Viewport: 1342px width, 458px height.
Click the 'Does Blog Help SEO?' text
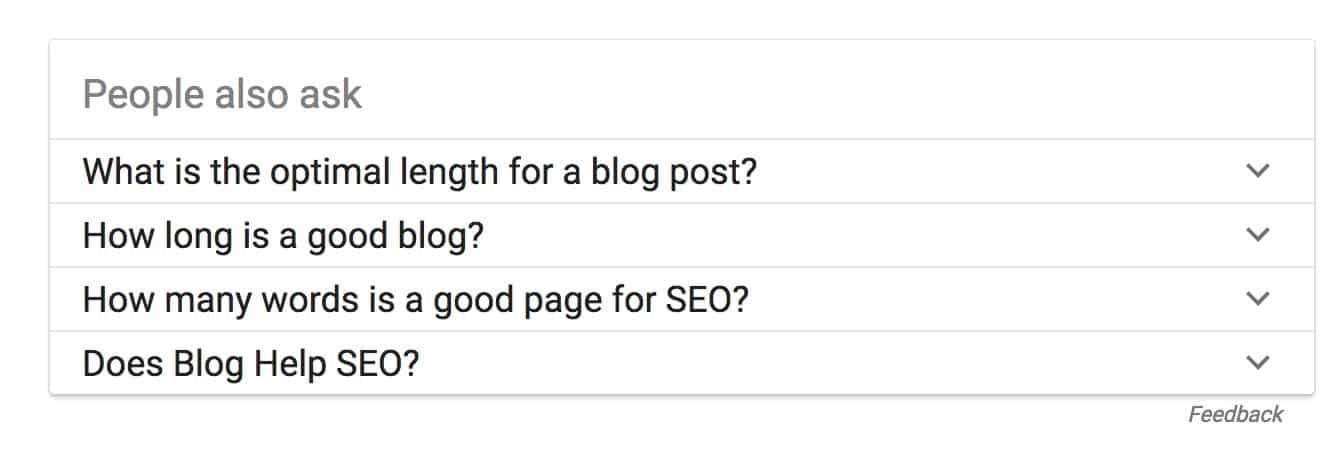pyautogui.click(x=250, y=363)
